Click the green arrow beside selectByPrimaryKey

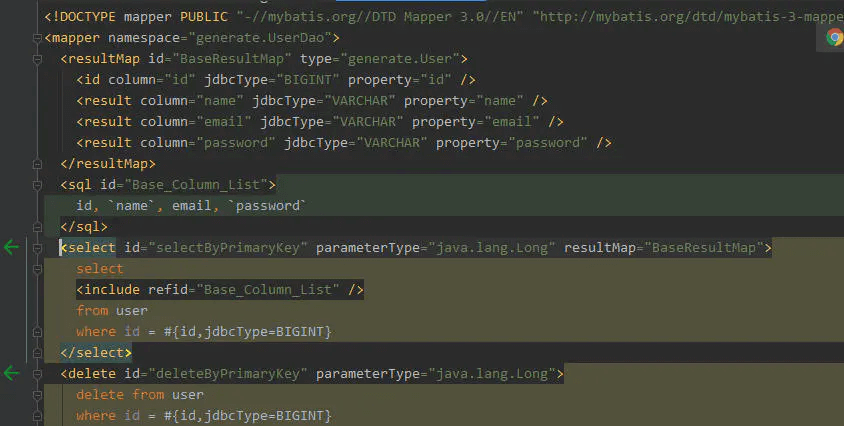click(x=12, y=248)
